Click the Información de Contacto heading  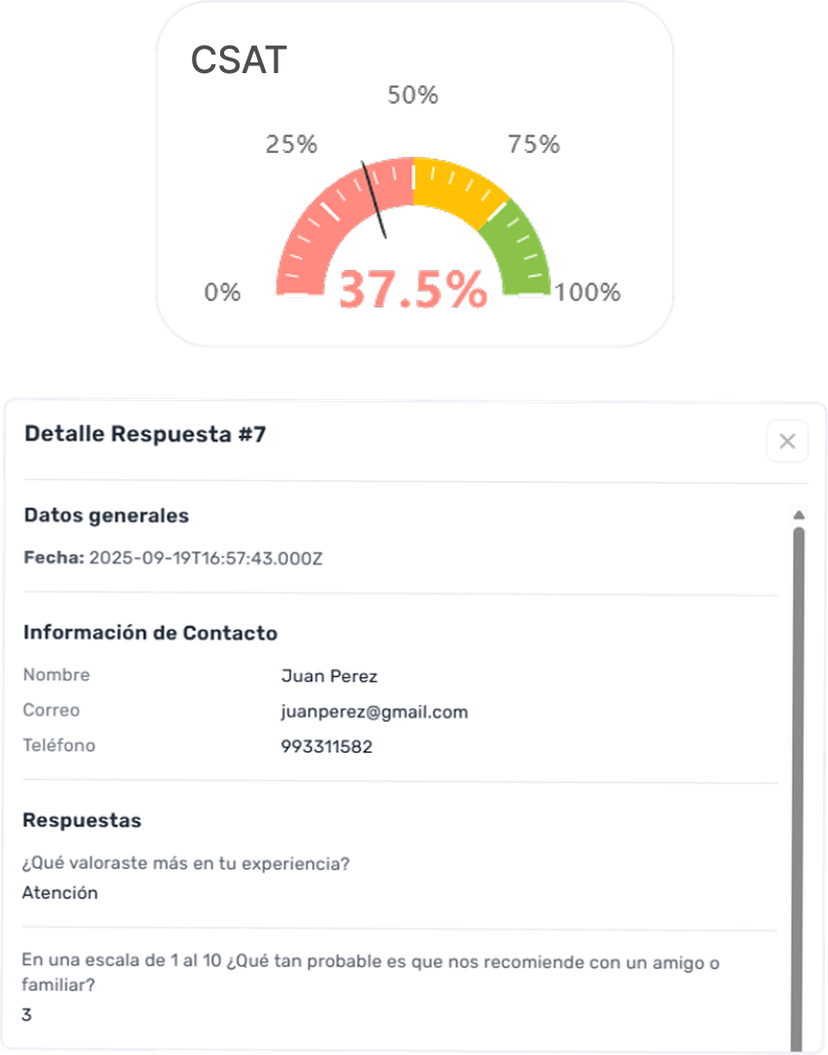click(150, 633)
